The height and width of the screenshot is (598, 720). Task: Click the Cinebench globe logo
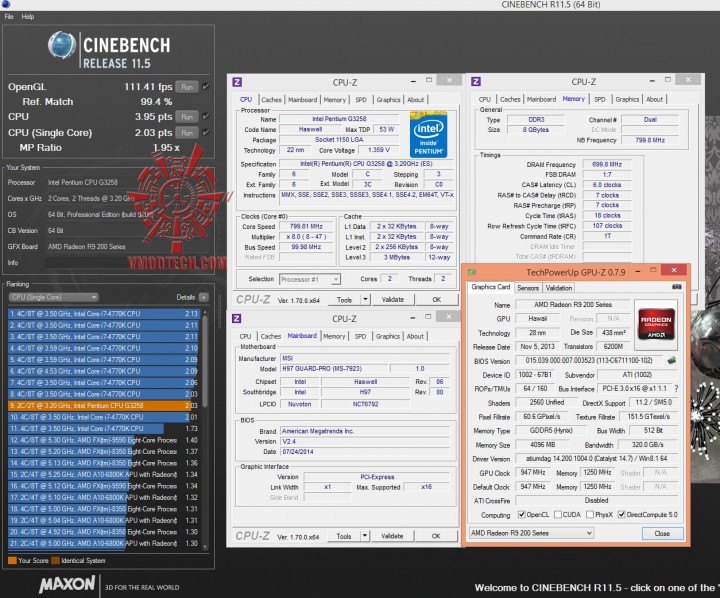pyautogui.click(x=62, y=45)
